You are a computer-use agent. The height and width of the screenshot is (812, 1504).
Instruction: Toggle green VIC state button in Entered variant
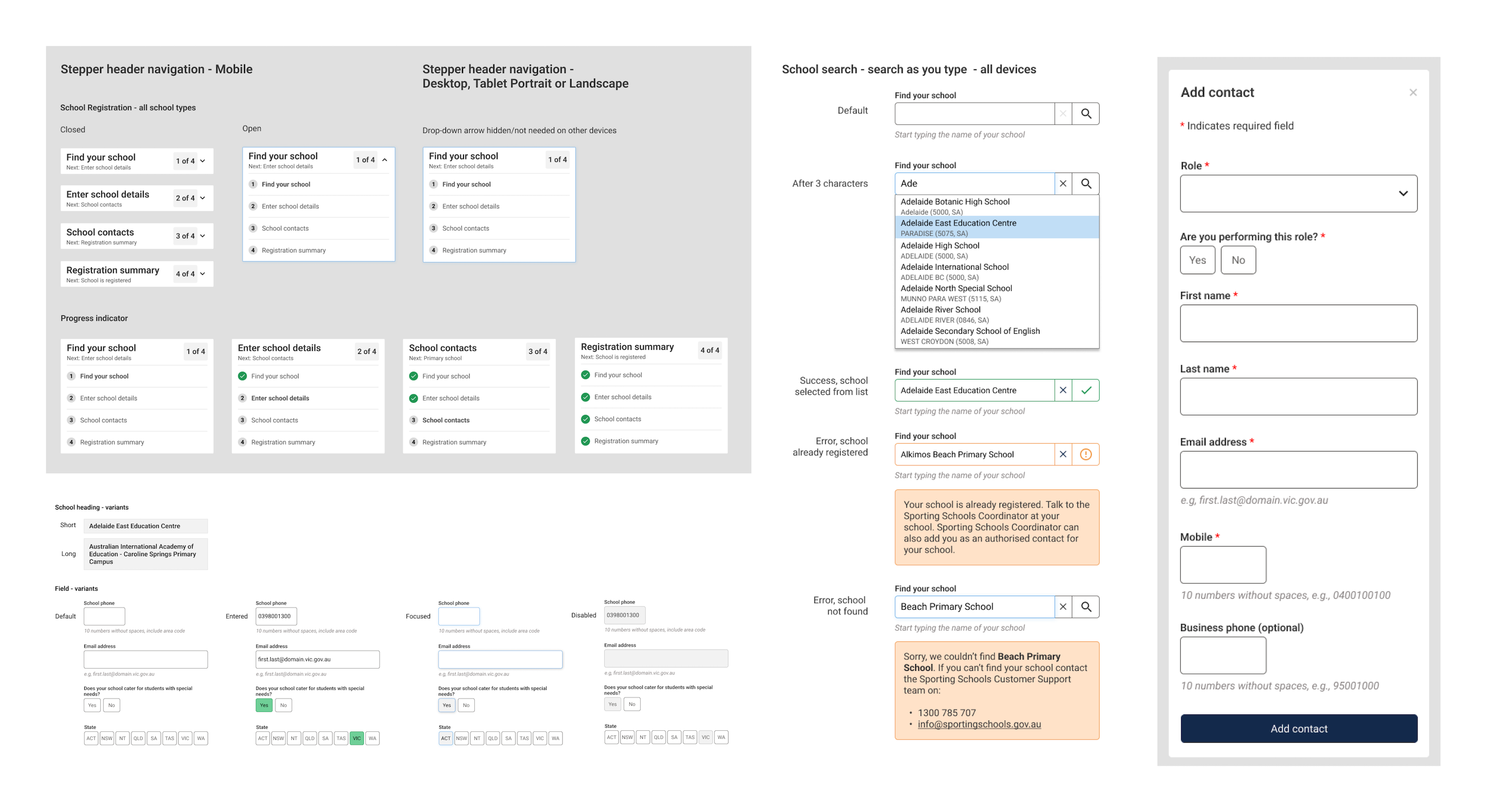coord(356,738)
